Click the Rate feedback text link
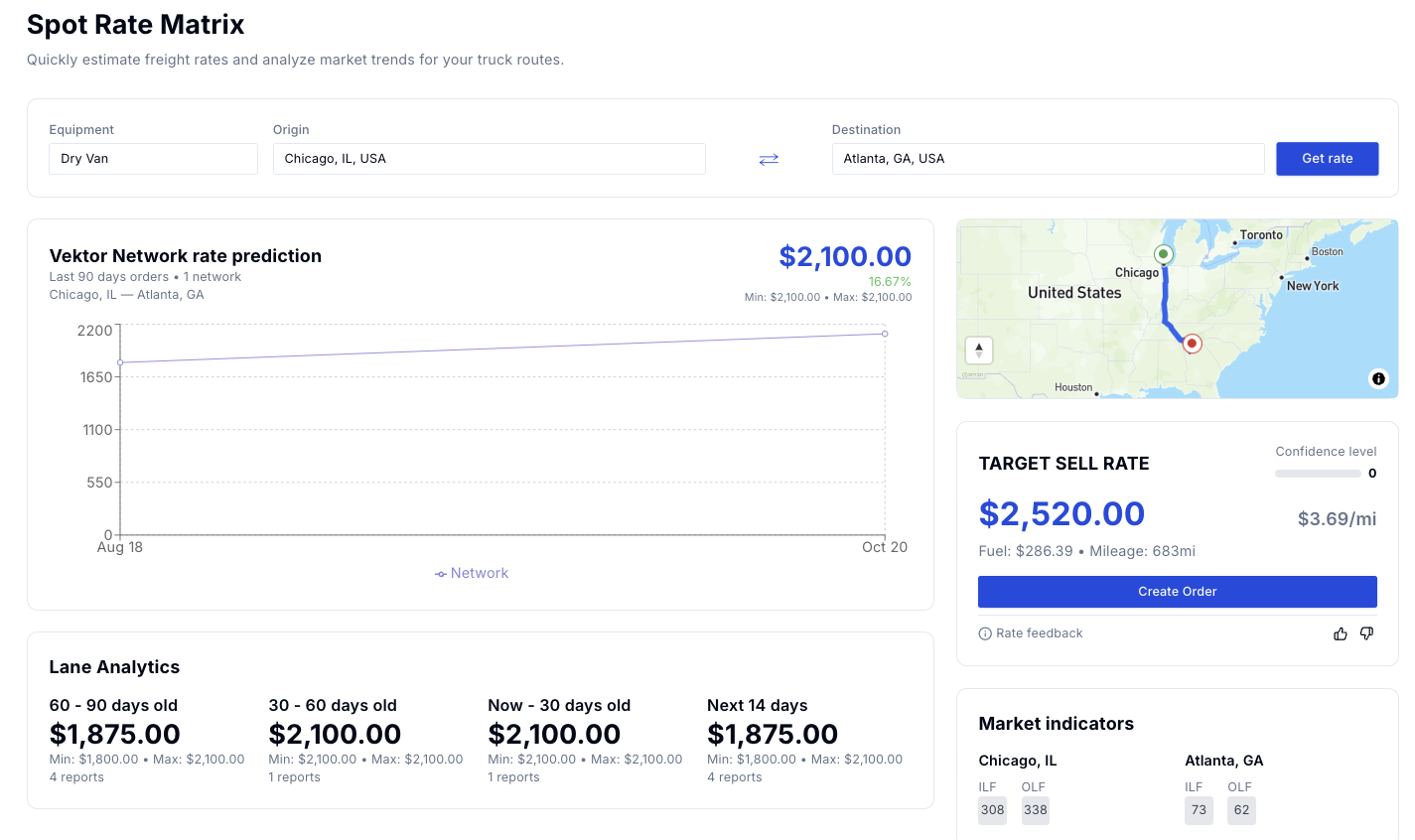 click(x=1039, y=633)
